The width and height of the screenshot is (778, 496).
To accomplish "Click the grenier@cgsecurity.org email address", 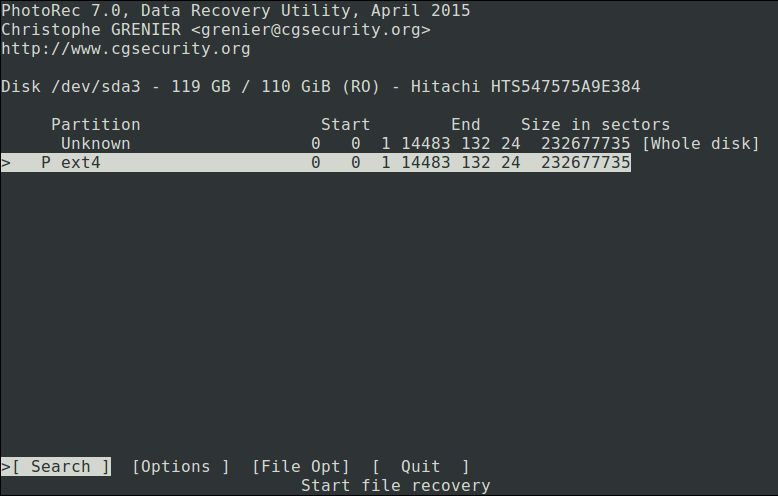I will click(310, 29).
